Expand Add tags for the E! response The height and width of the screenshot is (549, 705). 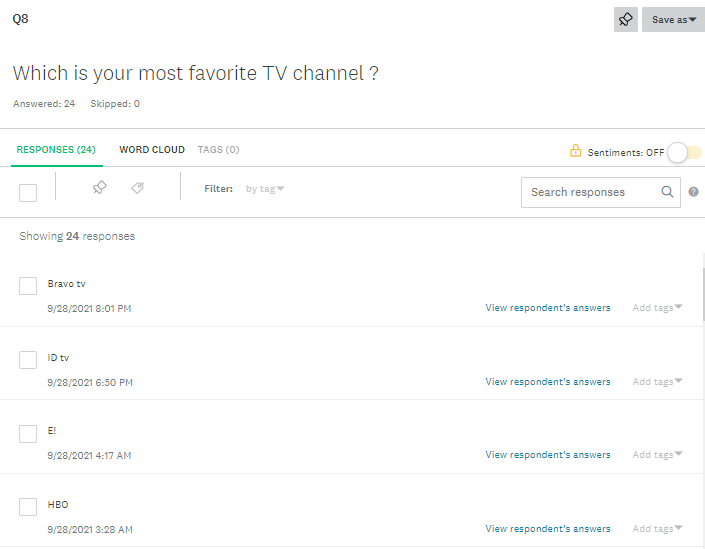657,455
